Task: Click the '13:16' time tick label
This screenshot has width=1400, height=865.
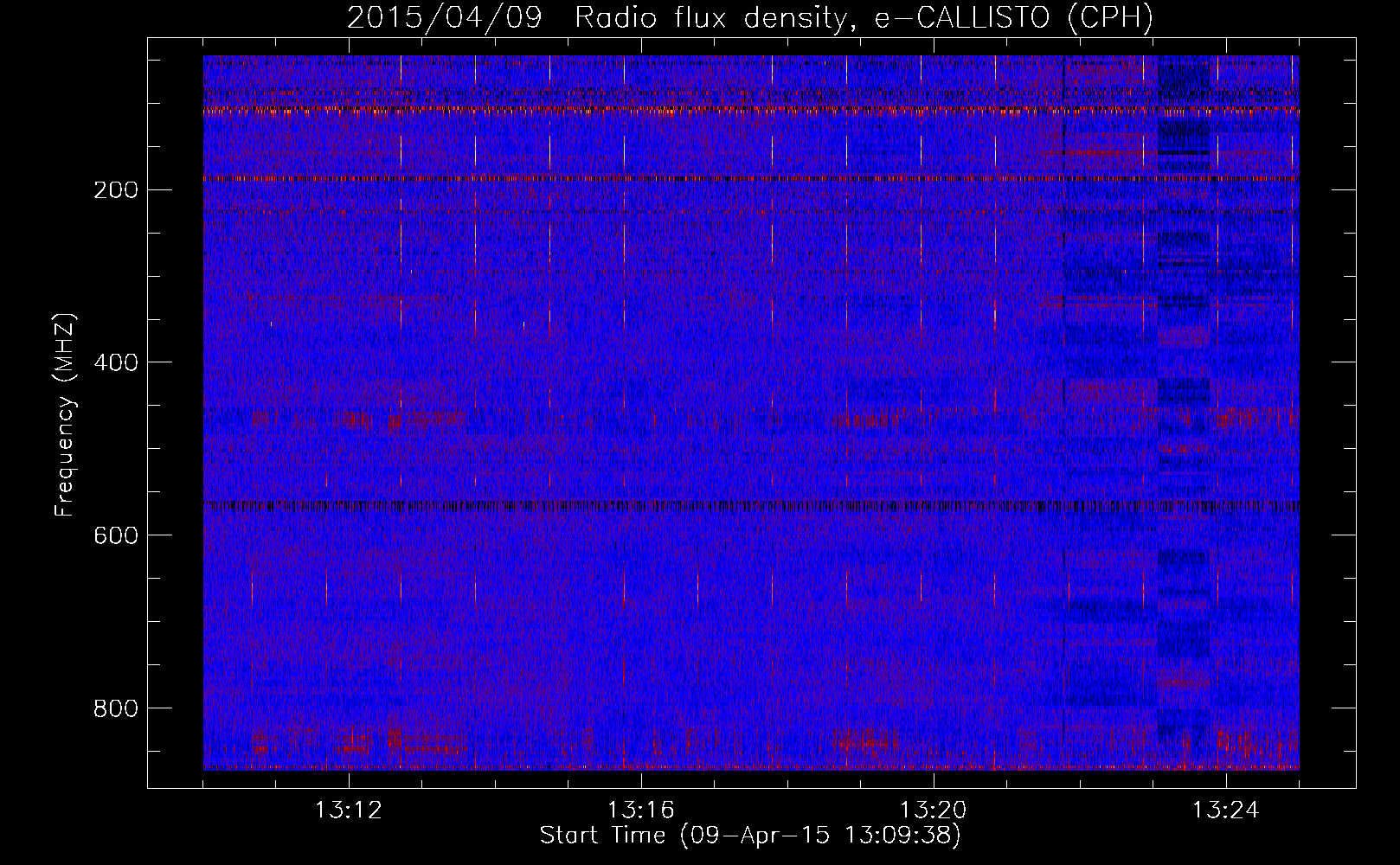Action: click(641, 811)
